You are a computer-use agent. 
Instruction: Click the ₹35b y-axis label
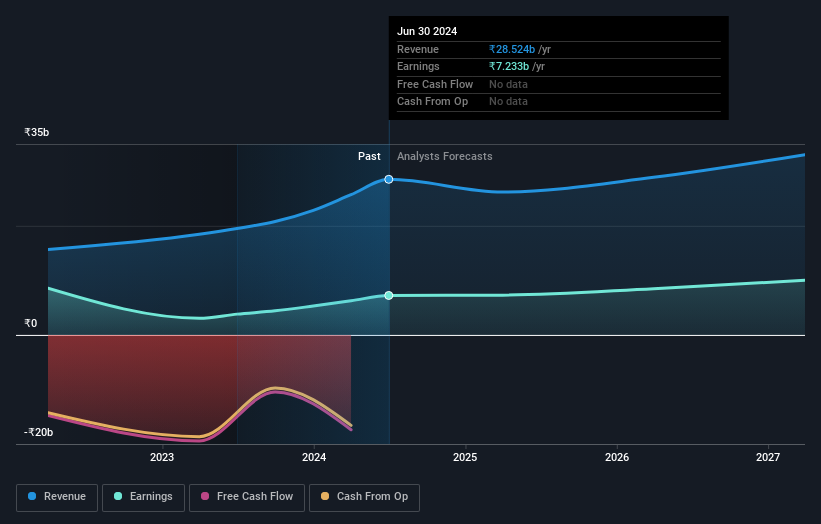pyautogui.click(x=37, y=132)
